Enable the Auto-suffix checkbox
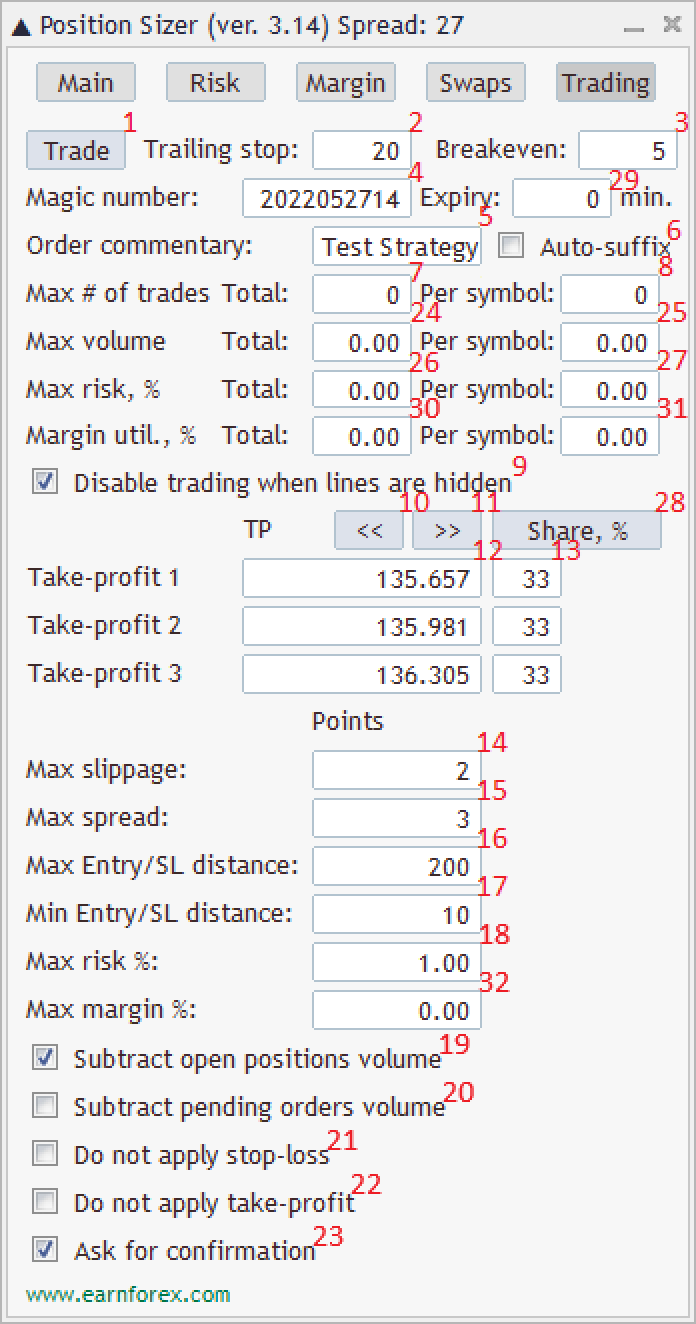The width and height of the screenshot is (696, 1324). [511, 245]
